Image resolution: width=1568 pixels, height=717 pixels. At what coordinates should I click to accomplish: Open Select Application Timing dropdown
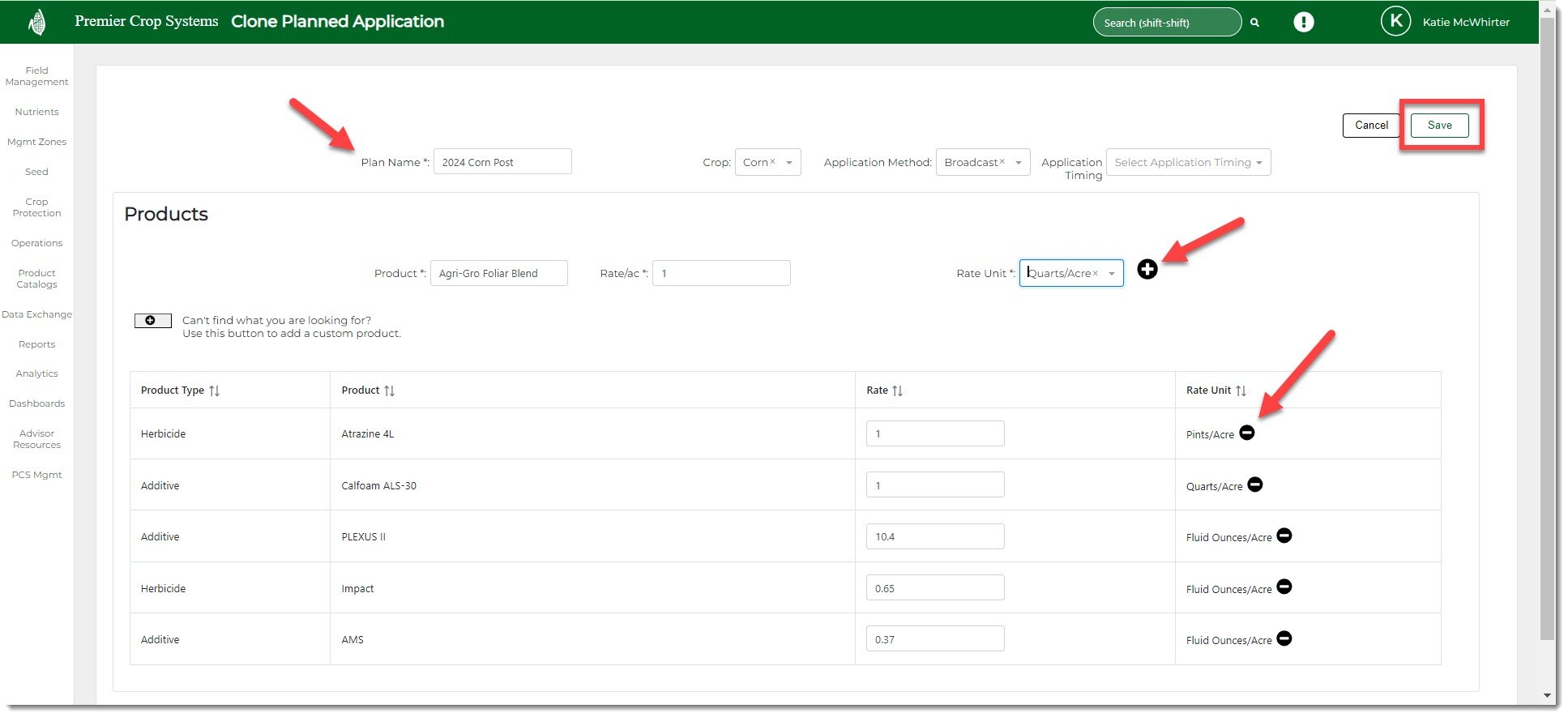point(1187,162)
